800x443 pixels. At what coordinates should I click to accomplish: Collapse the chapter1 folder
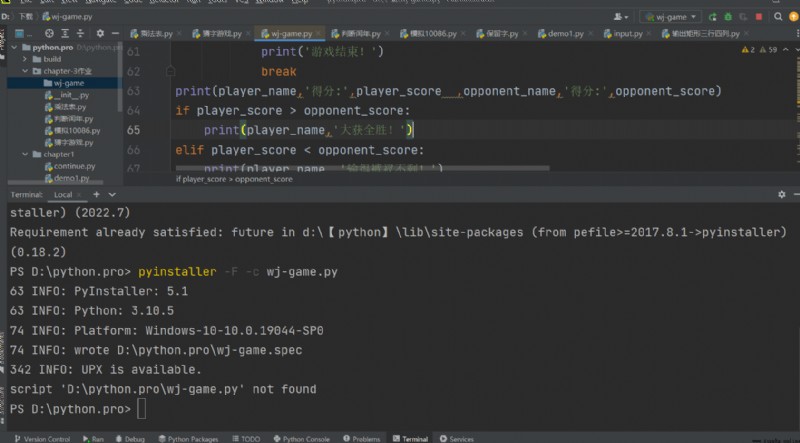coord(24,154)
